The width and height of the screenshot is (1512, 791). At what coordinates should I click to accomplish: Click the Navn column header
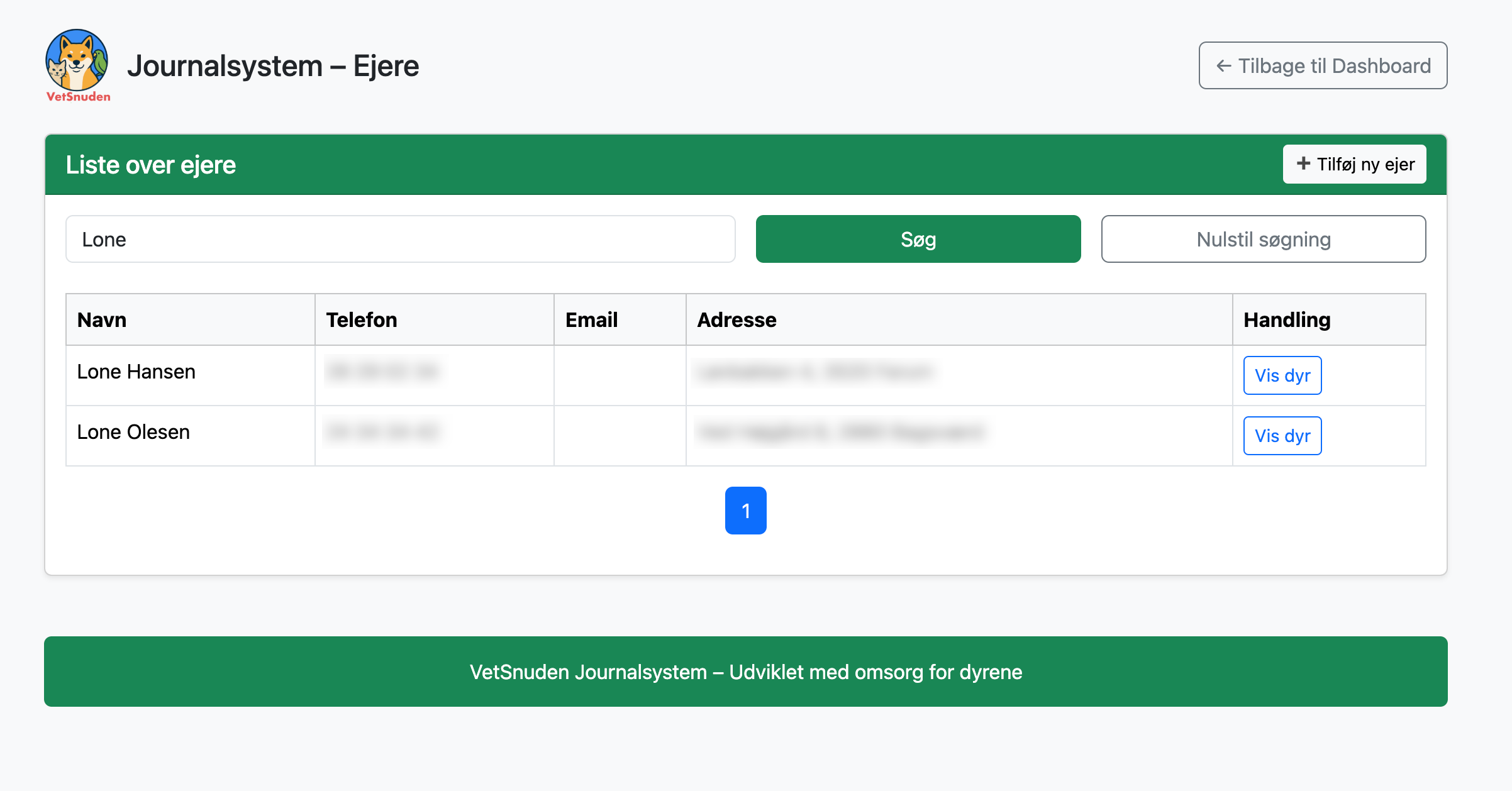[191, 319]
